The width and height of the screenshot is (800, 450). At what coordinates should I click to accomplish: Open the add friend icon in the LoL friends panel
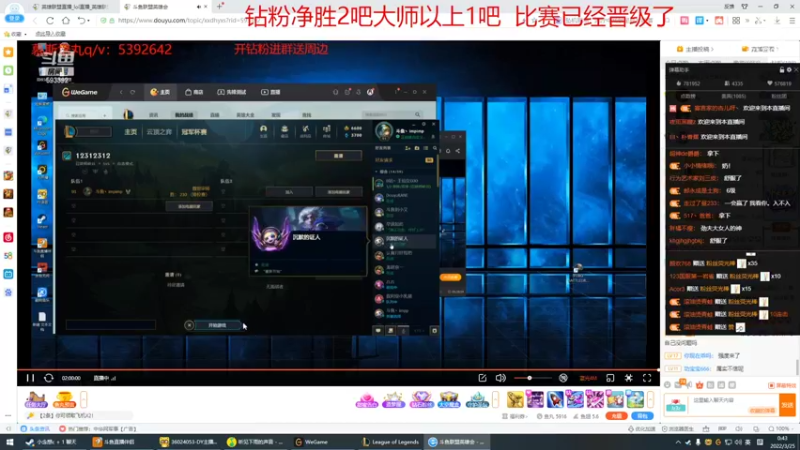(408, 148)
